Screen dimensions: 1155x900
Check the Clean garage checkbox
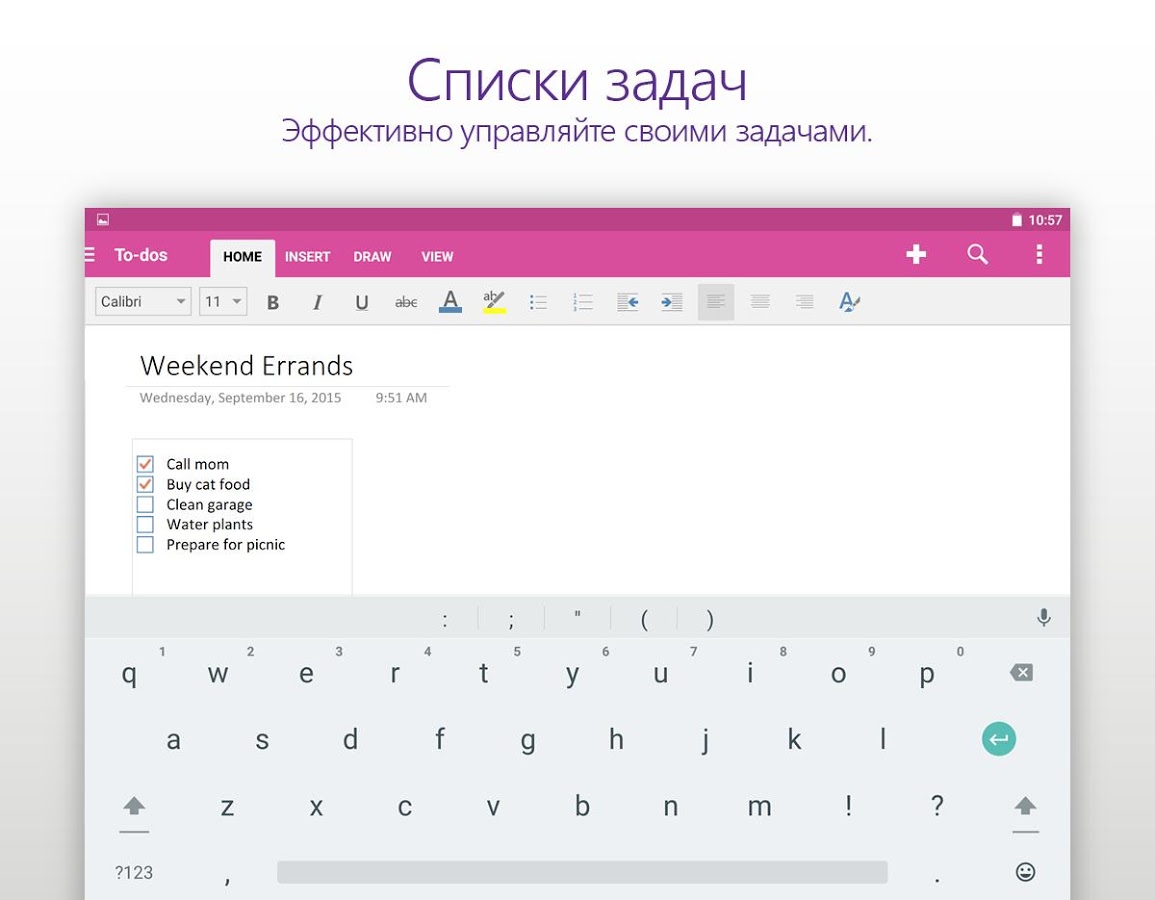(145, 505)
